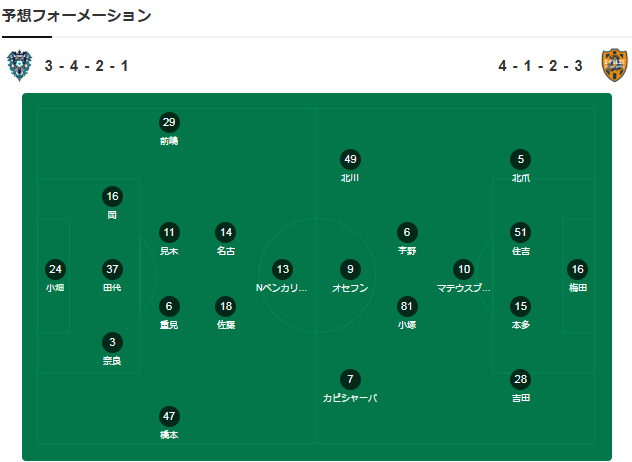The width and height of the screenshot is (632, 462).
Task: Click player number 81 小塚
Action: tap(406, 306)
